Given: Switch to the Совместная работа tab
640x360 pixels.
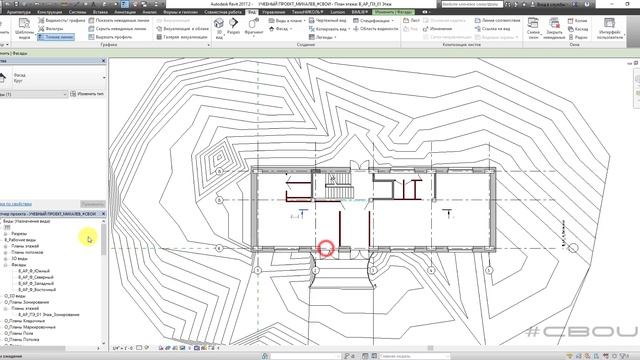Looking at the screenshot, I should pyautogui.click(x=223, y=12).
